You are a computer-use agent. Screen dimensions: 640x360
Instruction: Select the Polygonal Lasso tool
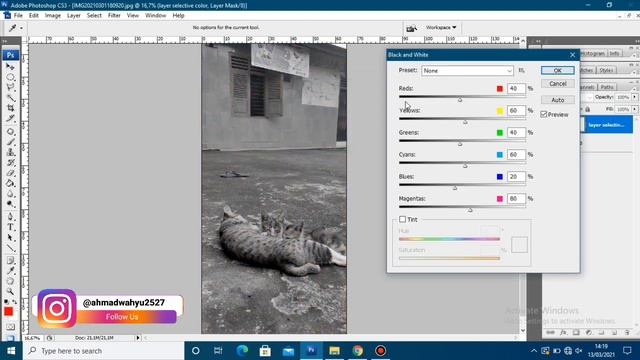pyautogui.click(x=10, y=87)
